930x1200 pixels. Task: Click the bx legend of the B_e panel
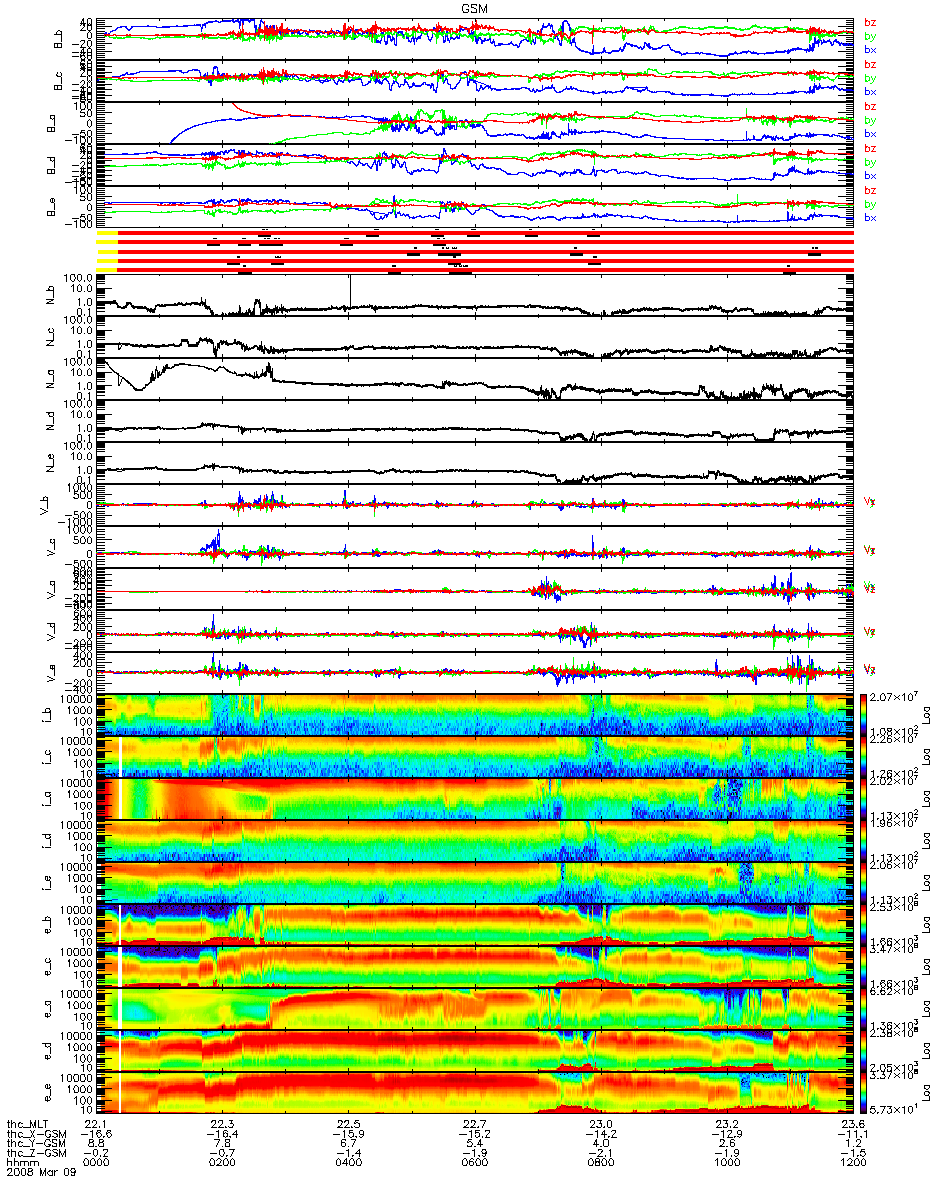coord(870,217)
